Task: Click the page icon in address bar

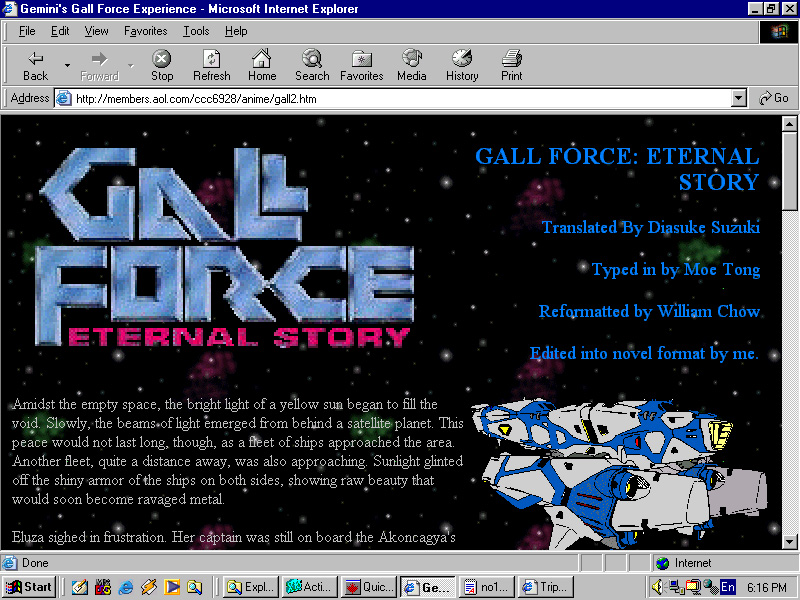Action: point(63,98)
